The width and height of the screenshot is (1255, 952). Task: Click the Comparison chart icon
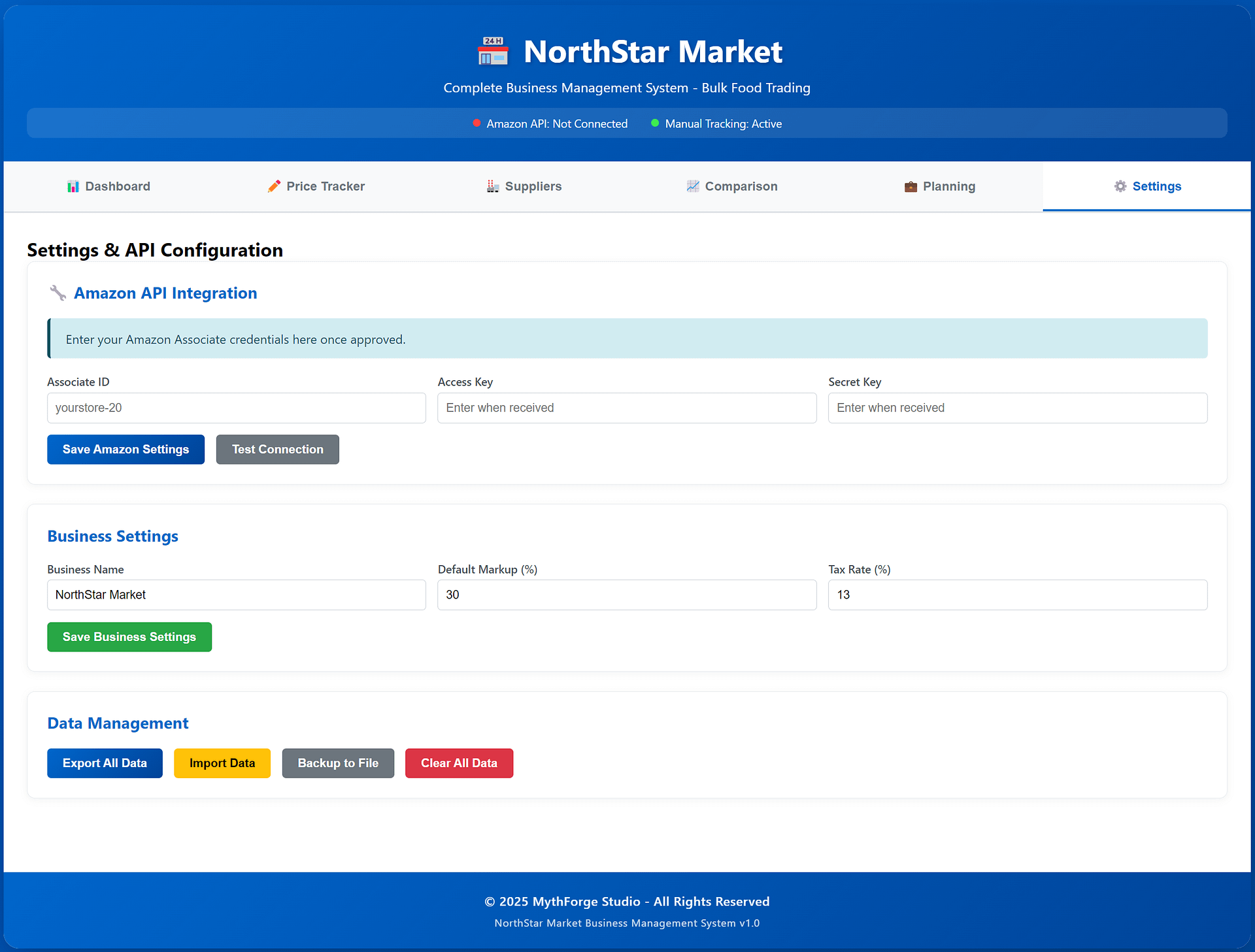click(693, 187)
